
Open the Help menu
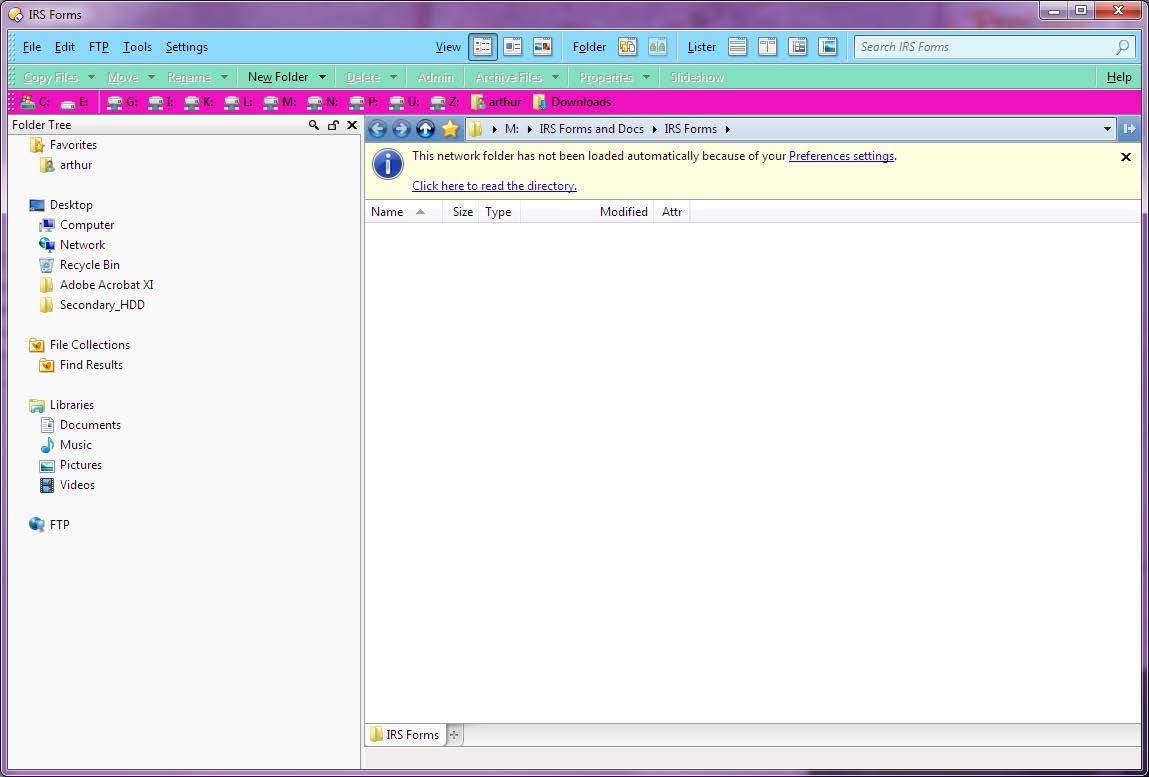click(x=1118, y=77)
